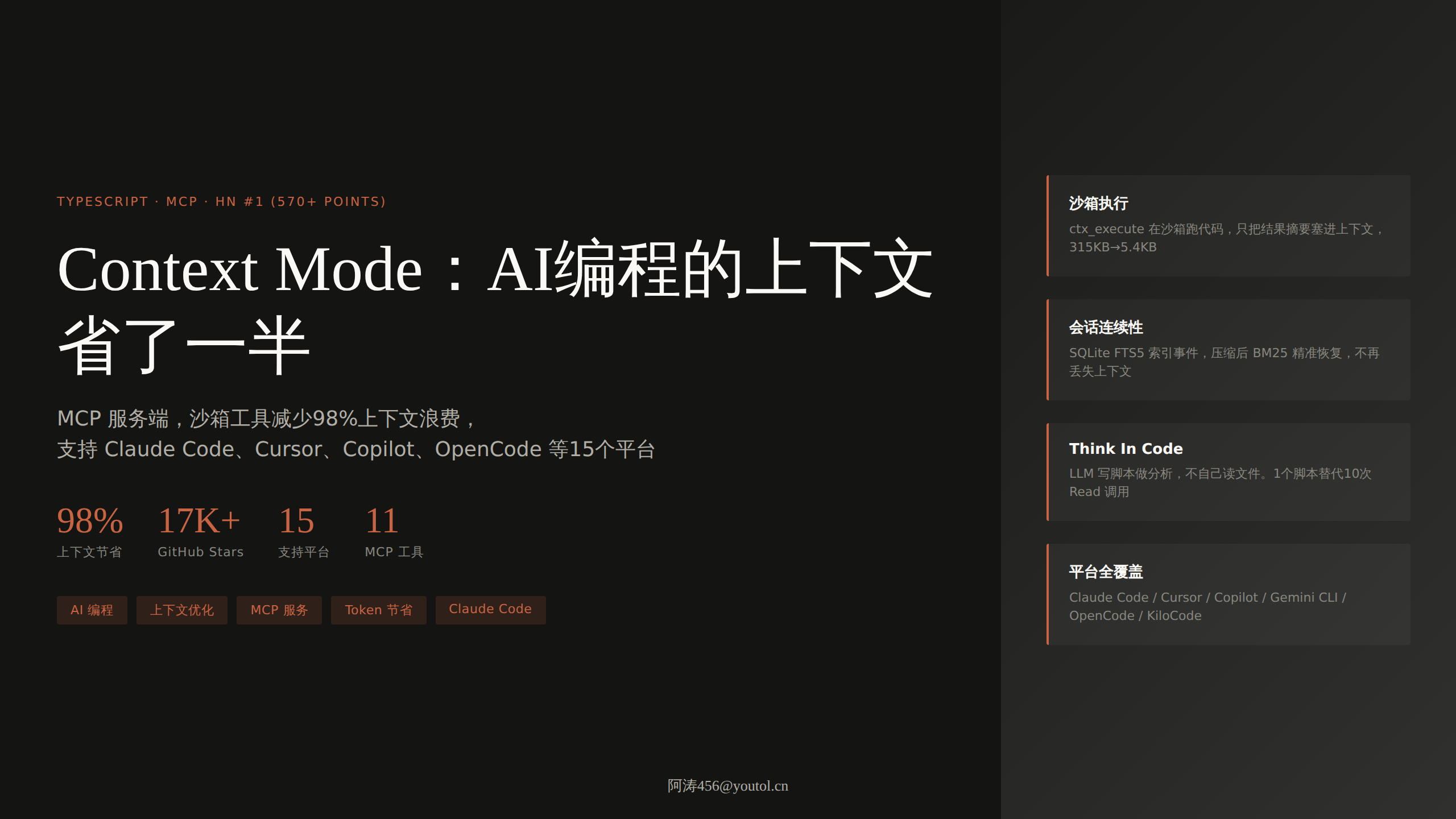The height and width of the screenshot is (819, 1456).
Task: Click the LLM 写脚本做分析 description
Action: coord(1220,482)
